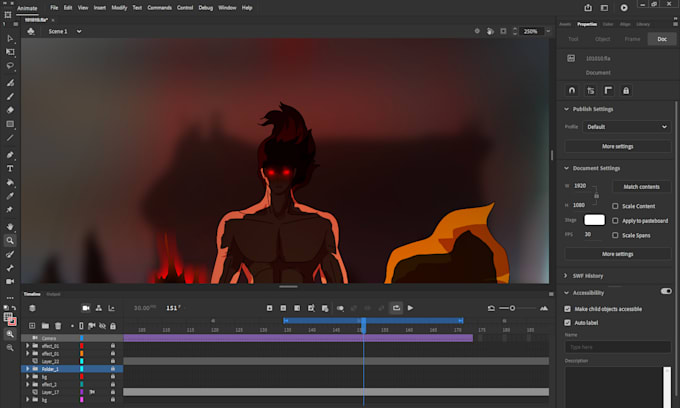Click the layer parenting view icon
The width and height of the screenshot is (680, 408).
[x=99, y=308]
